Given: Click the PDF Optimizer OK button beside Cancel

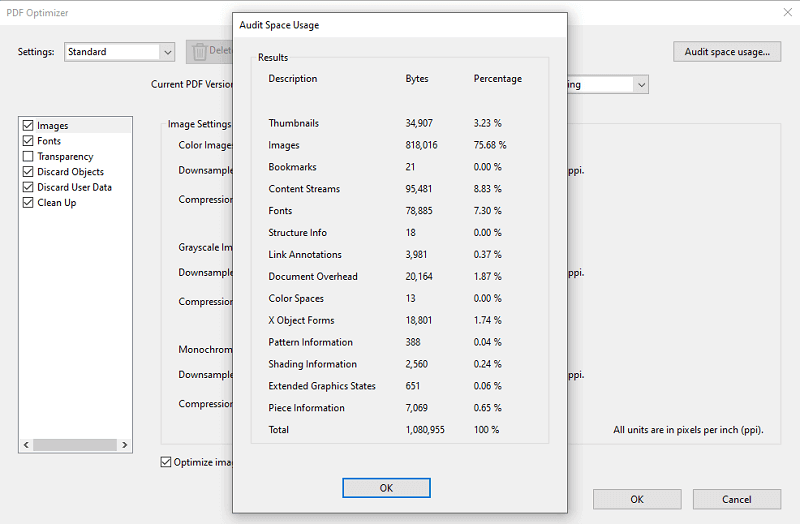Looking at the screenshot, I should click(636, 499).
